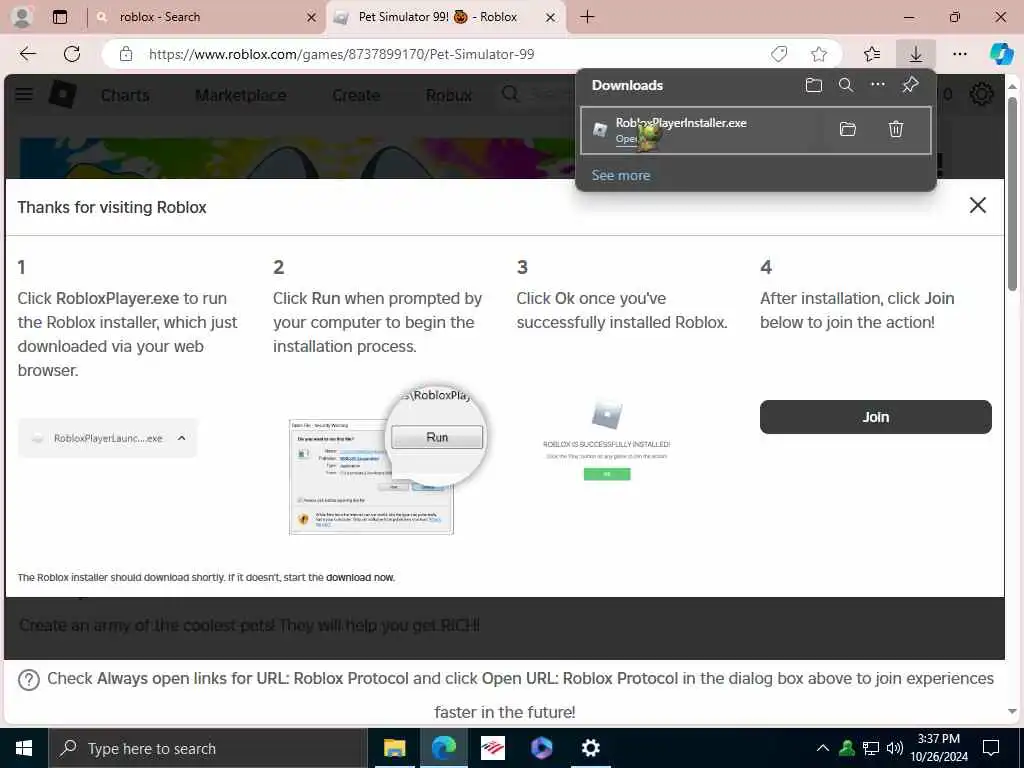The image size is (1024, 768).
Task: Click the Type here to search box
Action: point(208,748)
